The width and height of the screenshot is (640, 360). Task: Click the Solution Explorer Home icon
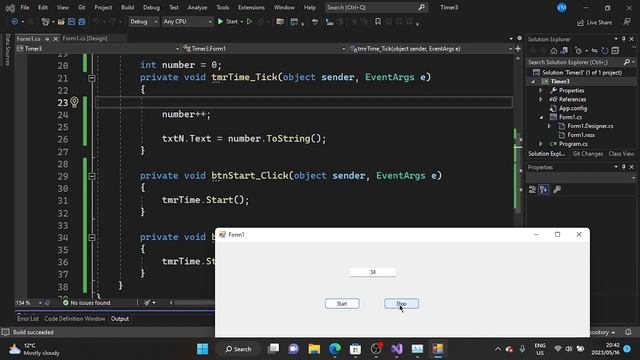[x=553, y=51]
